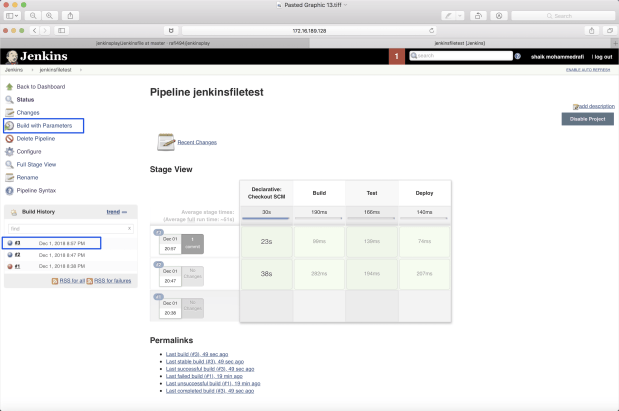Image resolution: width=619 pixels, height=411 pixels.
Task: Click Last completed build (#3) permalink
Action: coord(210,391)
